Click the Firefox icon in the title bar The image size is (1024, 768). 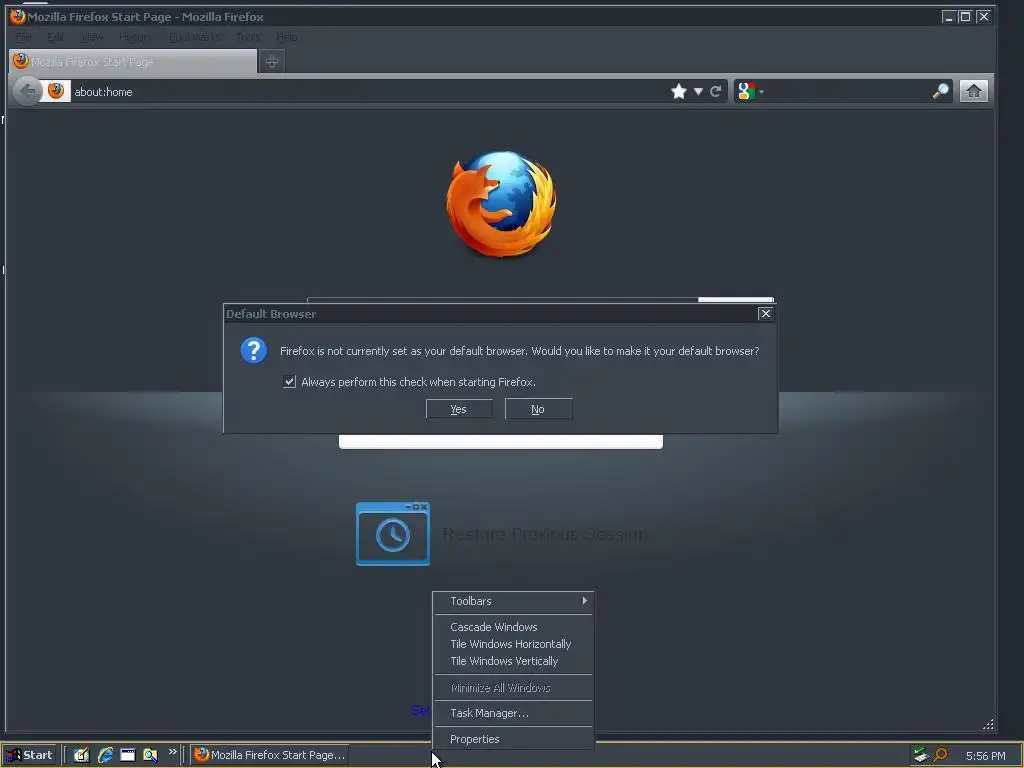coord(18,16)
